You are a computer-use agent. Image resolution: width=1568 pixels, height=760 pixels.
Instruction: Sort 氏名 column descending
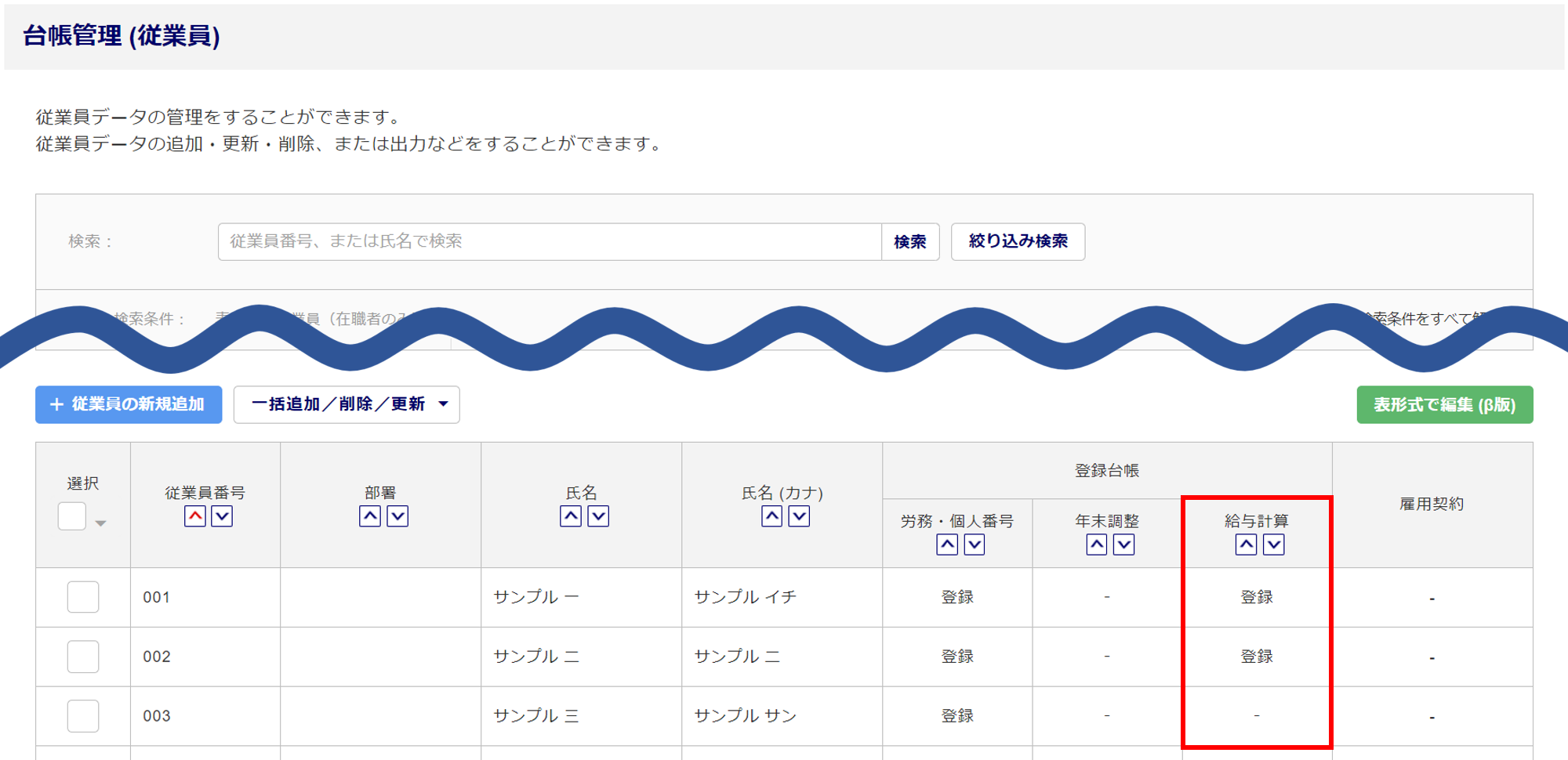tap(598, 516)
